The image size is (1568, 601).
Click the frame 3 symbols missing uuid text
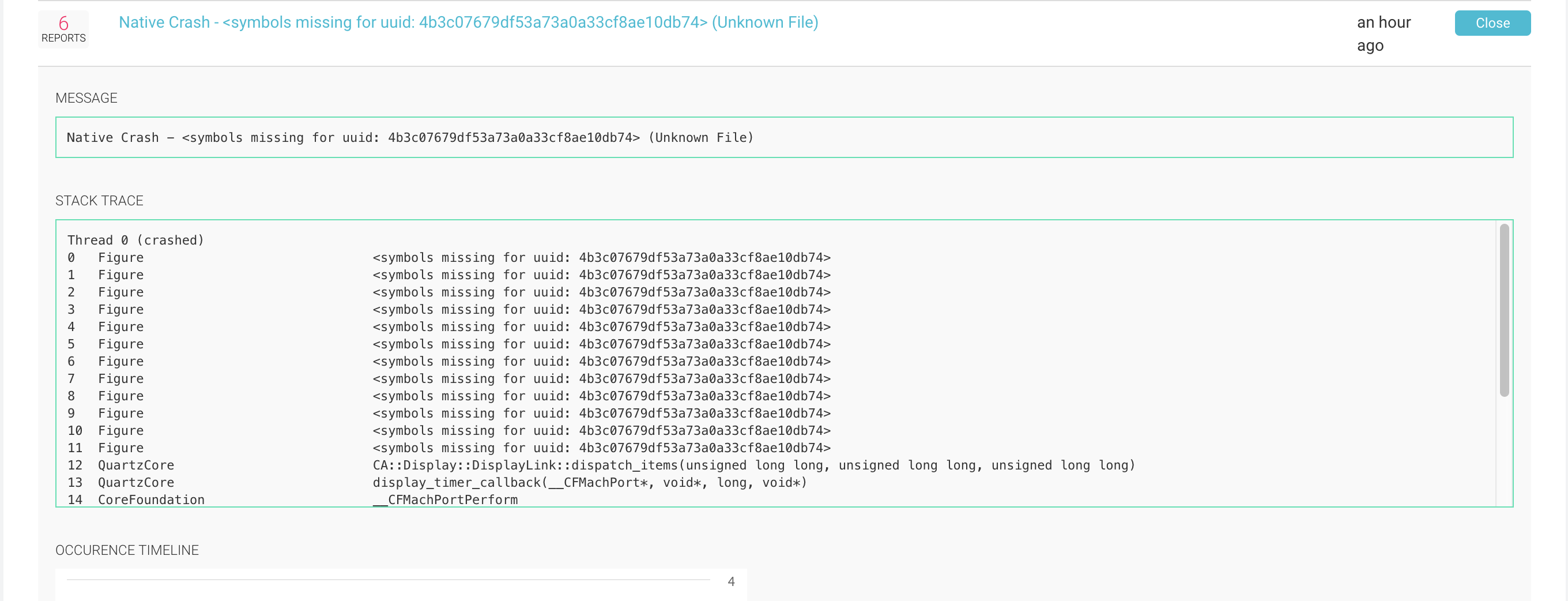click(x=601, y=309)
